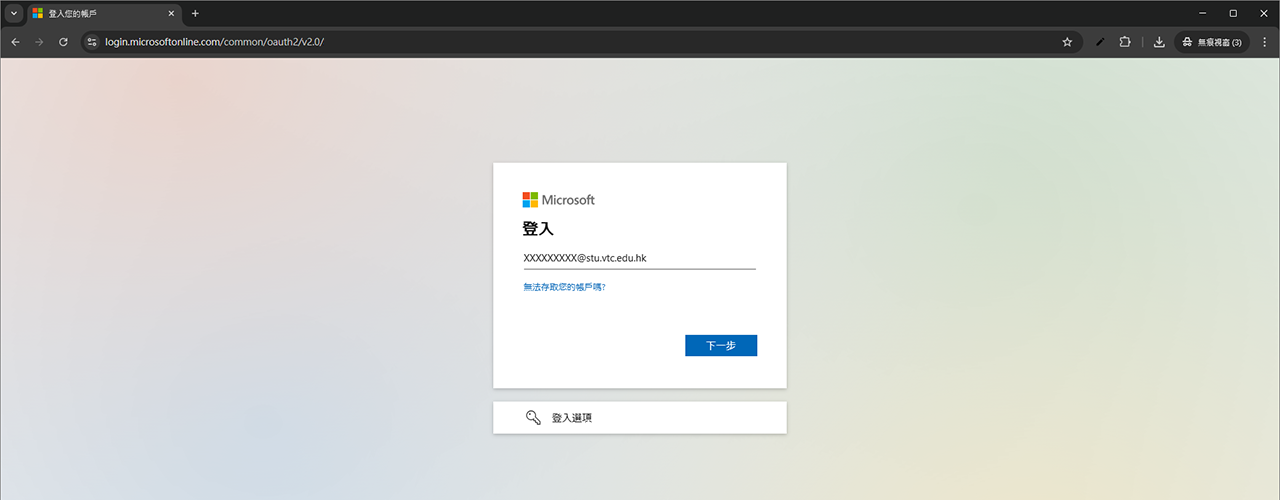Close the 登入您的帳戶 tab

click(x=171, y=14)
